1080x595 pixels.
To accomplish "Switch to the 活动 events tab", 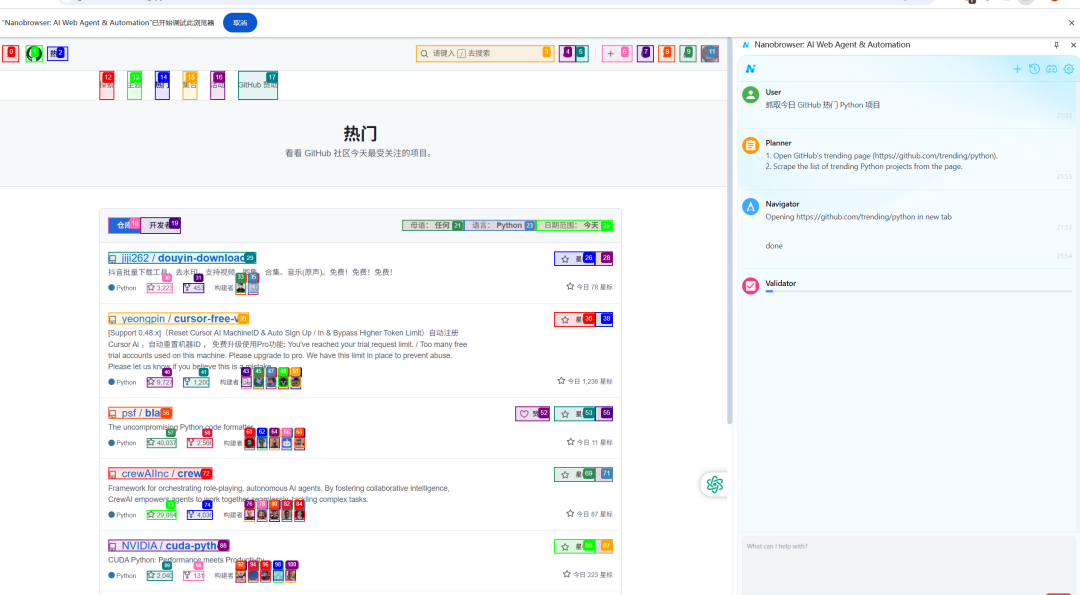I will click(x=218, y=85).
